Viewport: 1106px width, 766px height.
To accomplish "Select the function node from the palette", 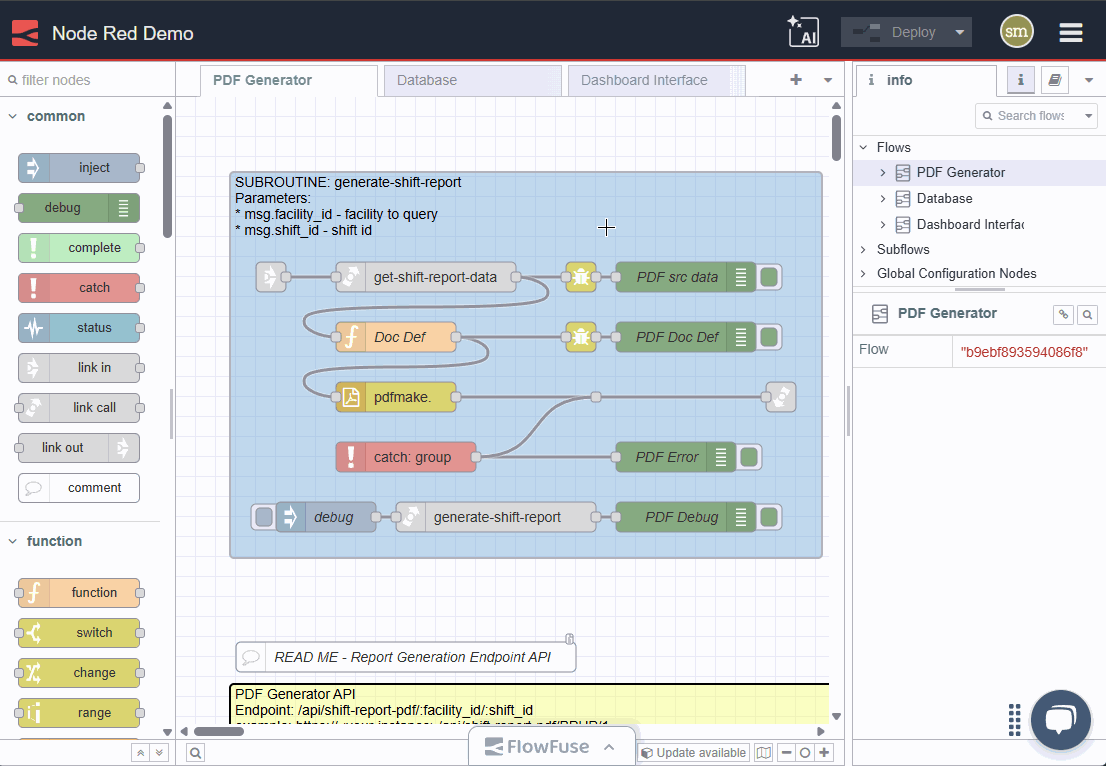I will [x=80, y=592].
